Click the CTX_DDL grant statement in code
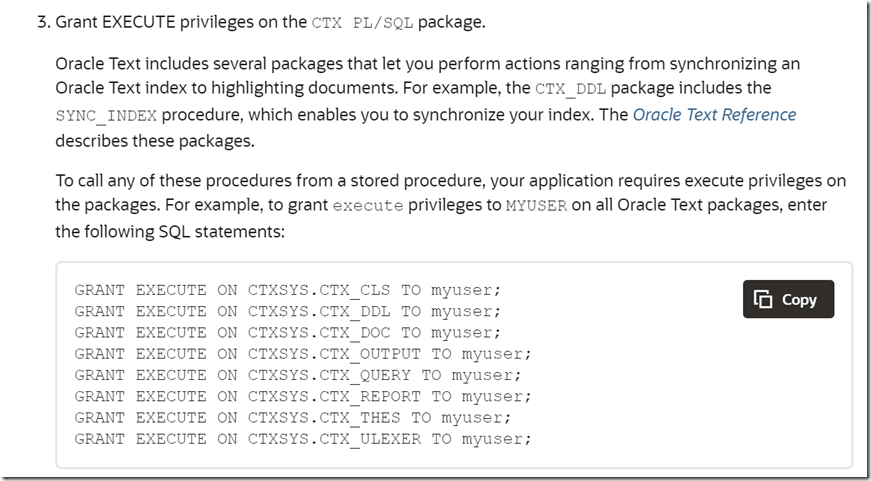The width and height of the screenshot is (871, 481). tap(287, 311)
